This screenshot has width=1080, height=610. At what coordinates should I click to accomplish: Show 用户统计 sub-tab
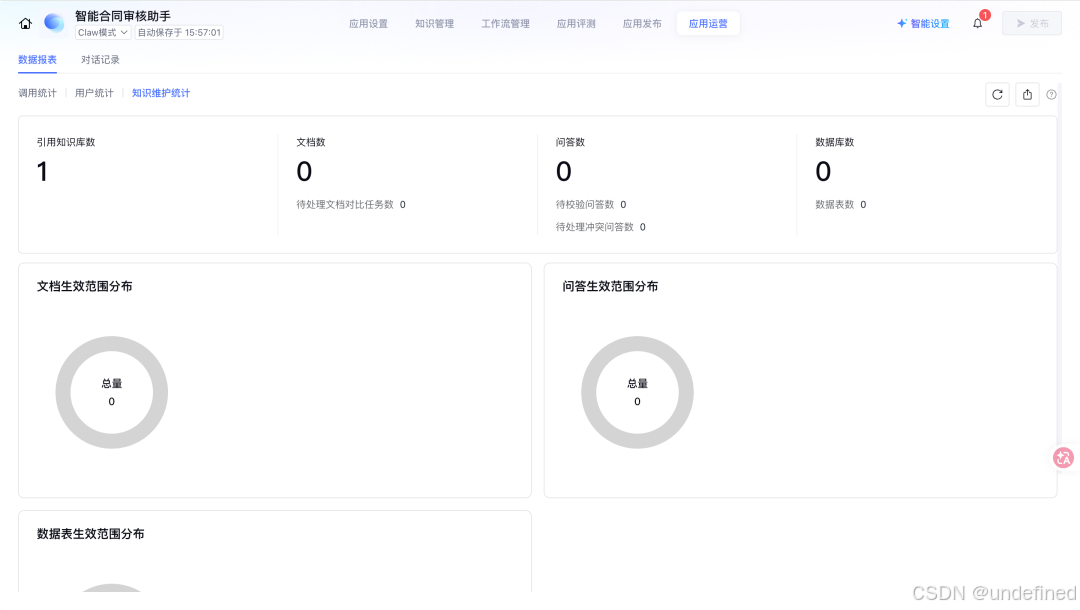pos(94,93)
